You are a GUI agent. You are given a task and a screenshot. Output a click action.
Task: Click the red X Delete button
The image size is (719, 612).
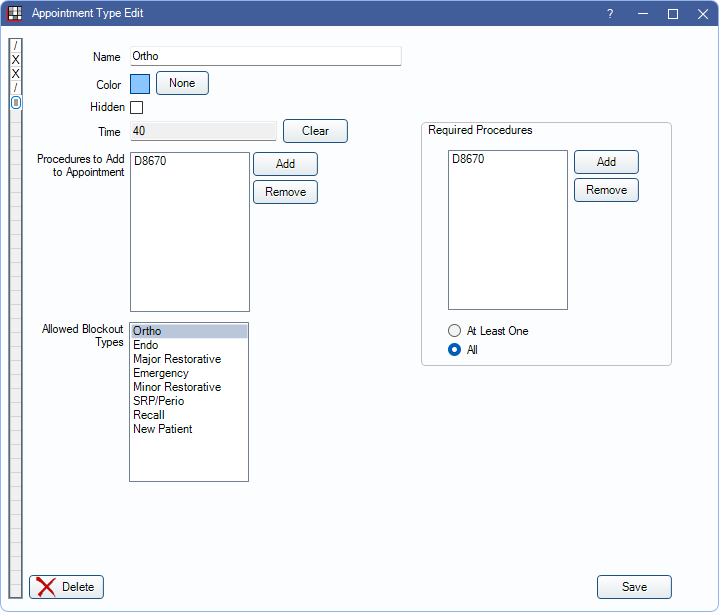(x=66, y=587)
